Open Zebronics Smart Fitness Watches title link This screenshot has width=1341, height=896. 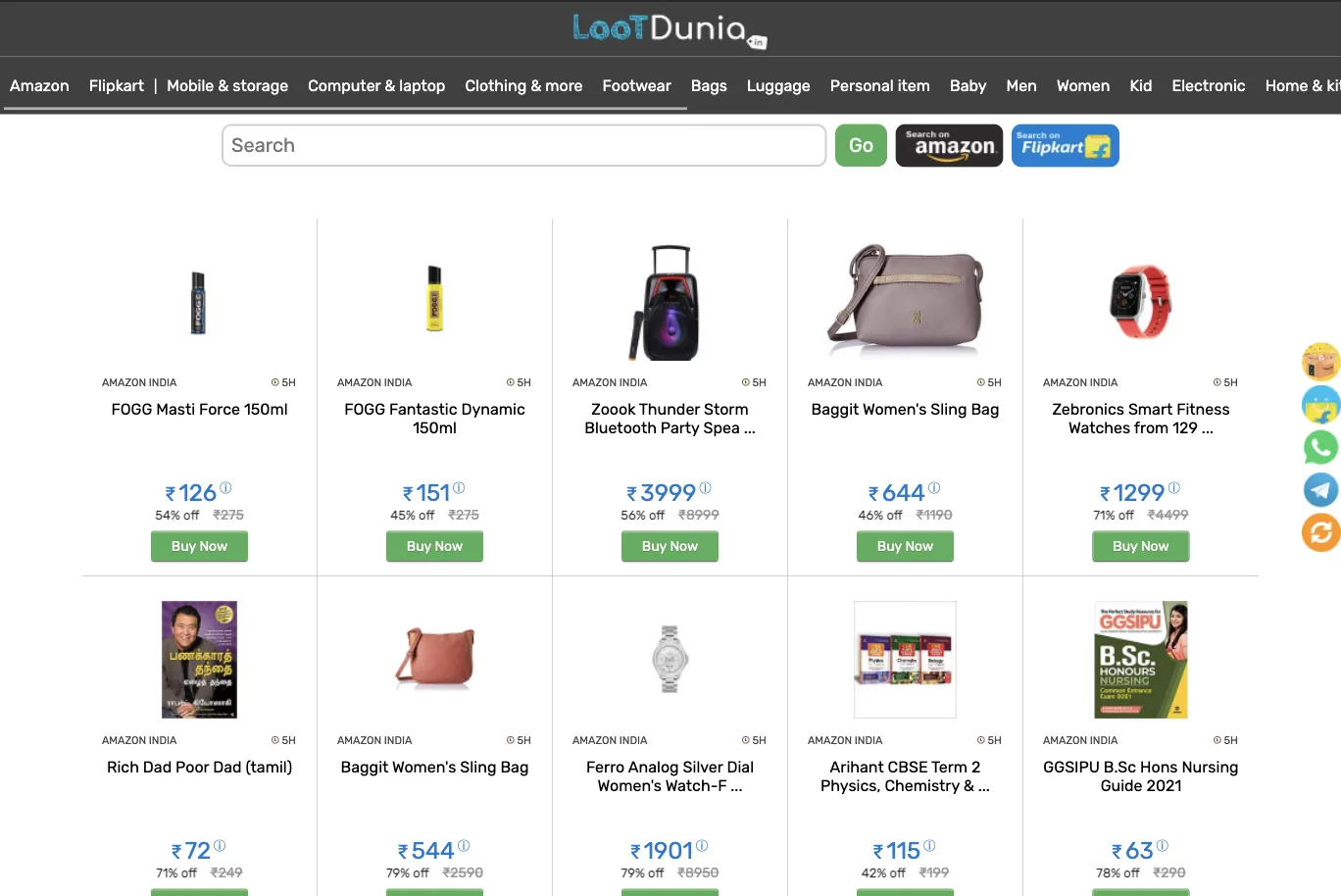click(1141, 419)
